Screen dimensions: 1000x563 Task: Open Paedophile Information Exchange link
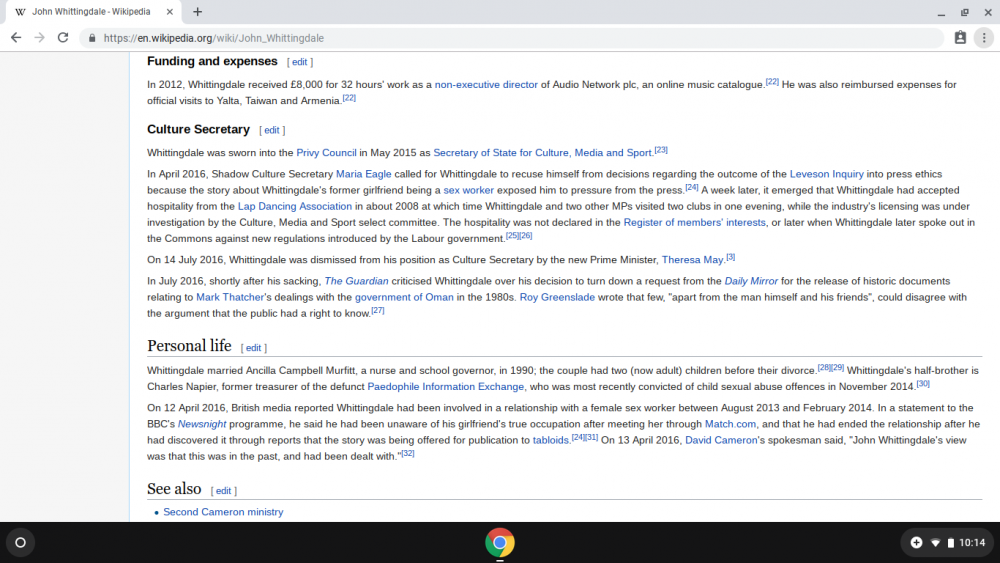tap(446, 386)
